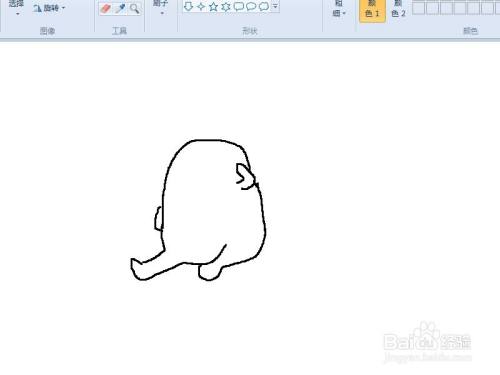Image resolution: width=500 pixels, height=375 pixels.
Task: Activate Color 2 (颜色 2) button
Action: coord(398,10)
